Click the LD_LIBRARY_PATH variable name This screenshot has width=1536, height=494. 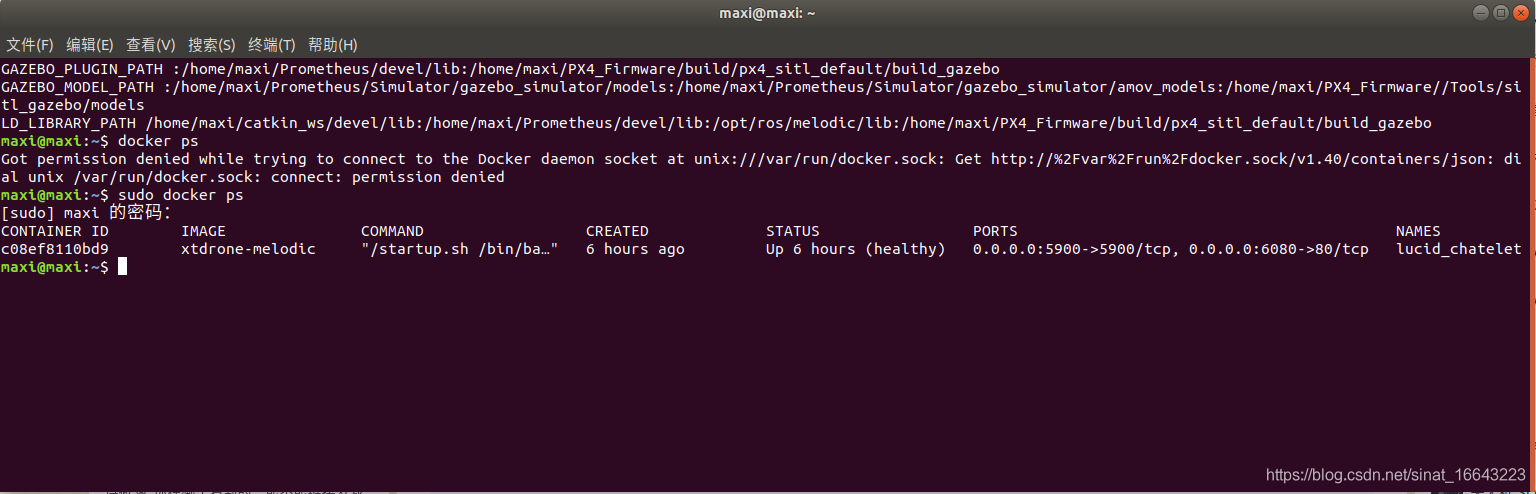pos(68,123)
